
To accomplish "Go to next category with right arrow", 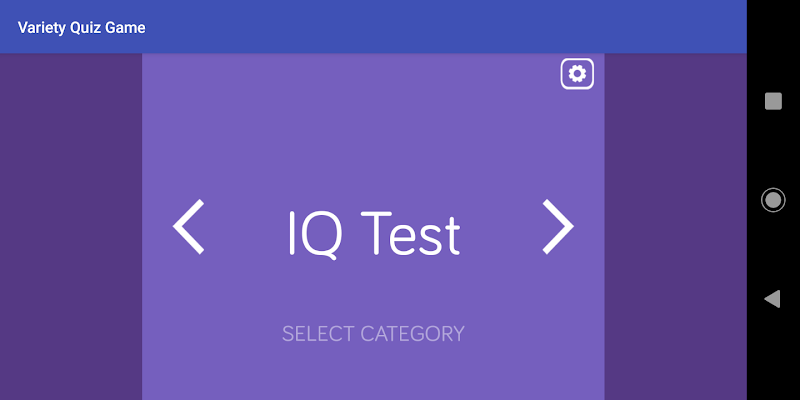I will pyautogui.click(x=558, y=226).
